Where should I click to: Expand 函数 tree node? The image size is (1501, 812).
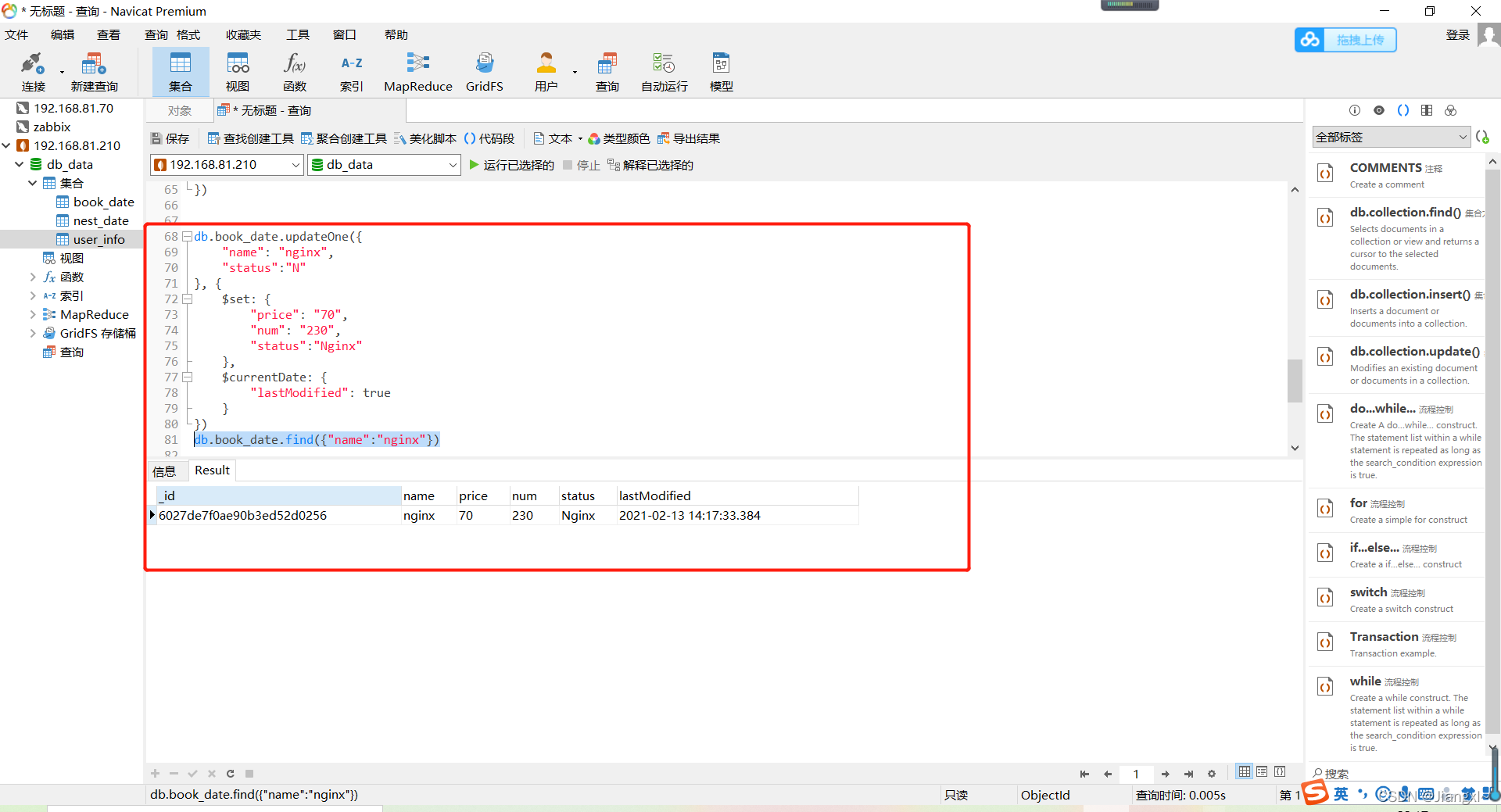click(x=33, y=277)
